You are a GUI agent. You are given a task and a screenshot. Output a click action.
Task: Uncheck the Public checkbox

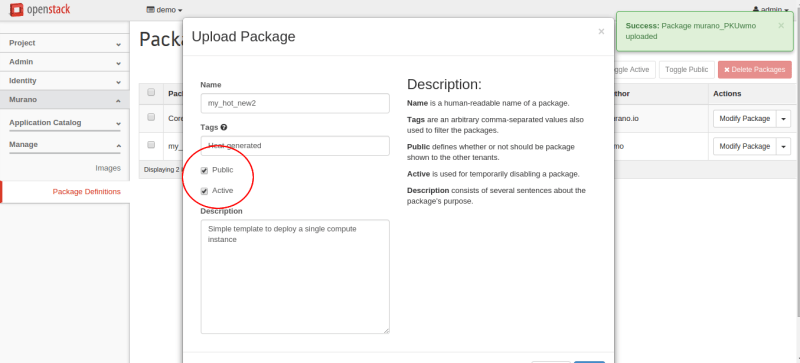pos(204,171)
